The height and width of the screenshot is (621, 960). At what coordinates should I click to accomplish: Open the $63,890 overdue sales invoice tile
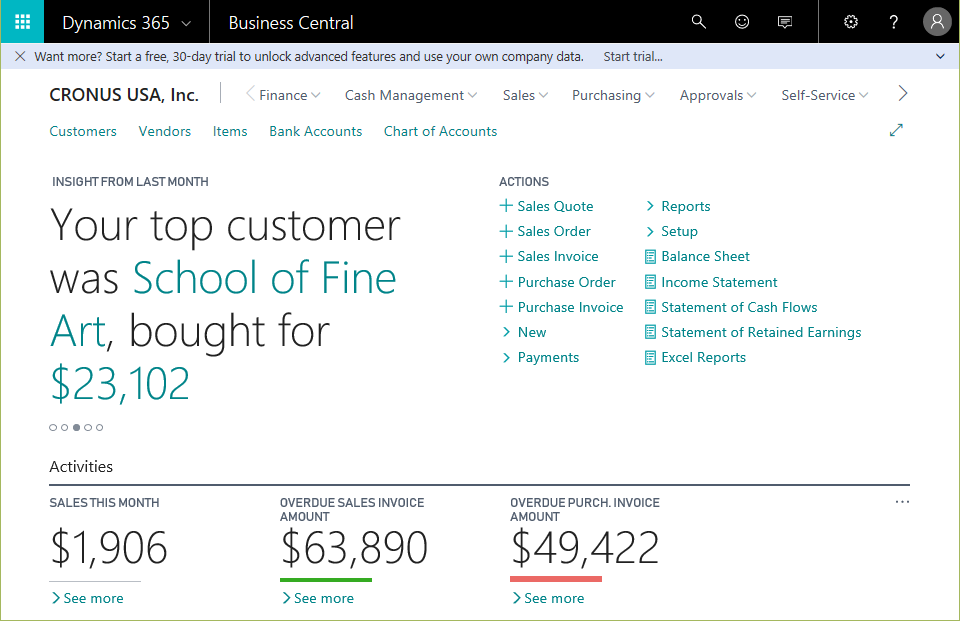[x=354, y=547]
